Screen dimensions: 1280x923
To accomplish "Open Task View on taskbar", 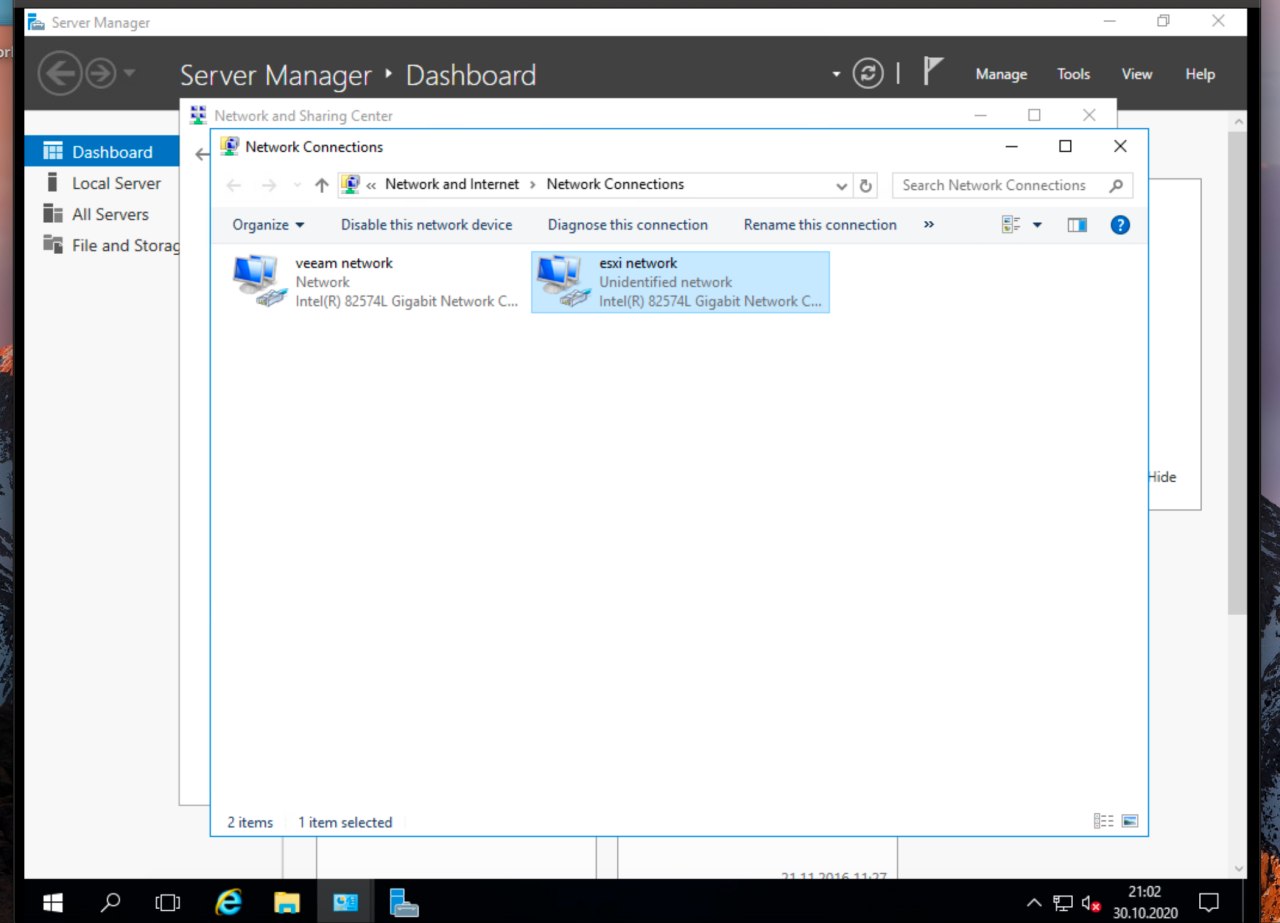I will [168, 903].
